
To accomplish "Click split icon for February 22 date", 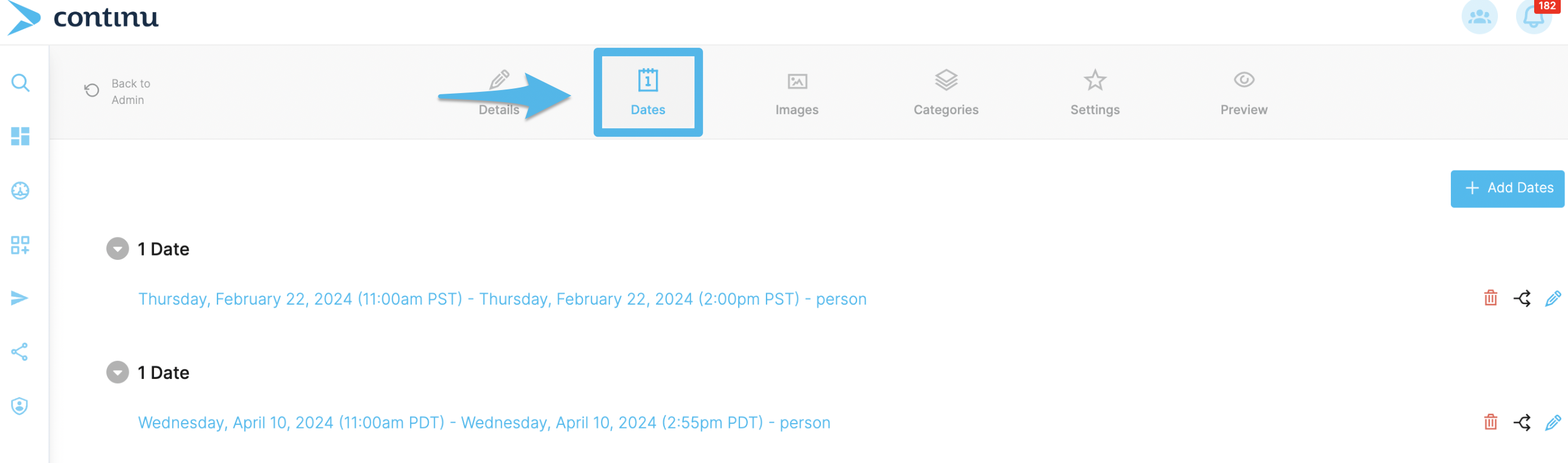I will click(x=1521, y=299).
